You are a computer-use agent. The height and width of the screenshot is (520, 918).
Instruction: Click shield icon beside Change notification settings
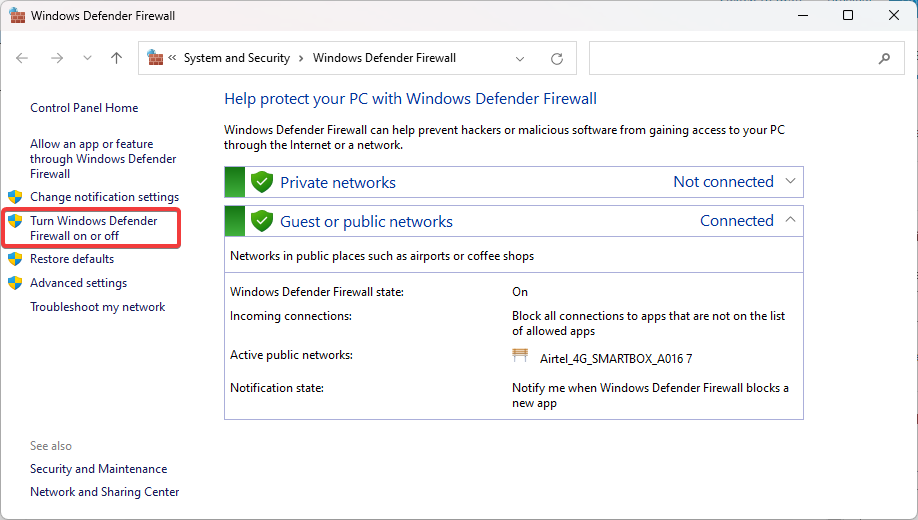(x=15, y=197)
